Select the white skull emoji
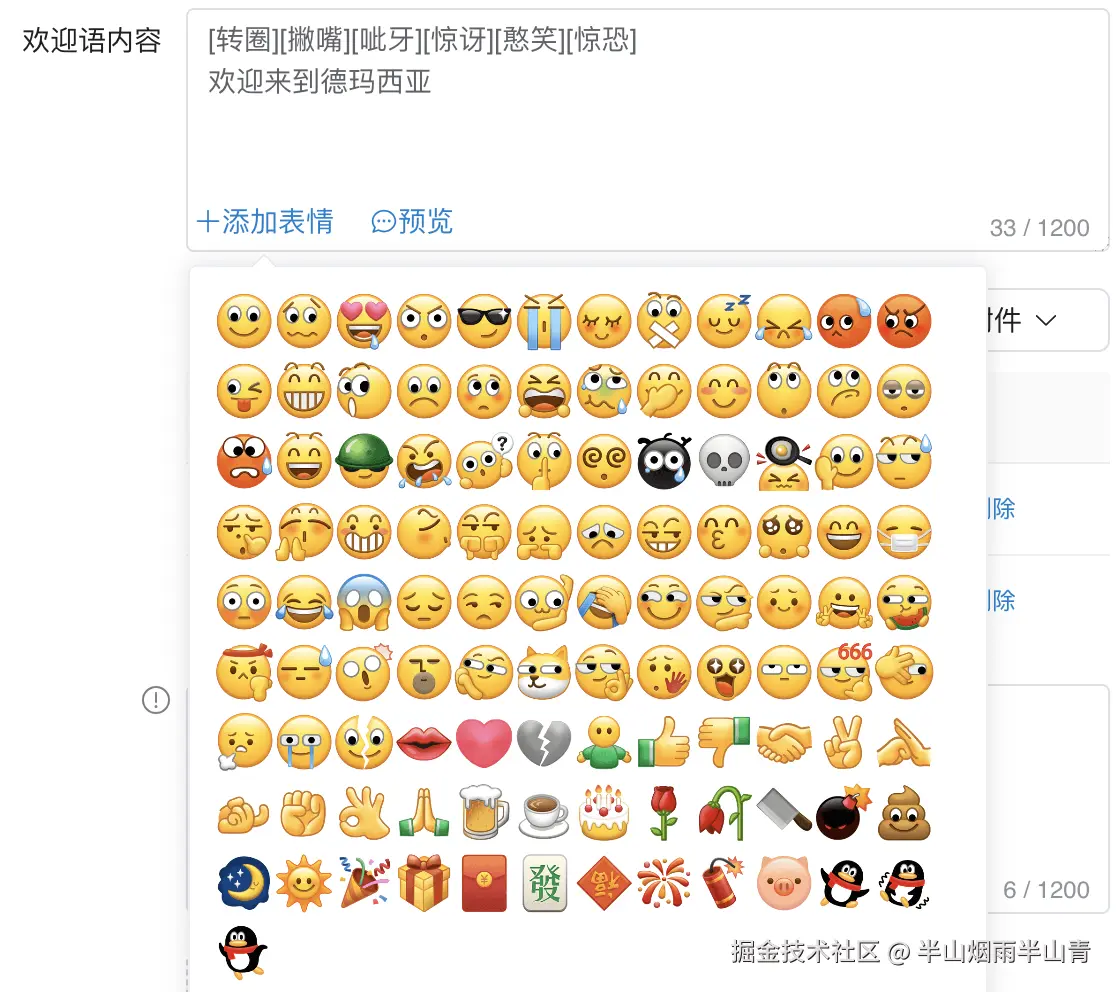 [x=724, y=461]
